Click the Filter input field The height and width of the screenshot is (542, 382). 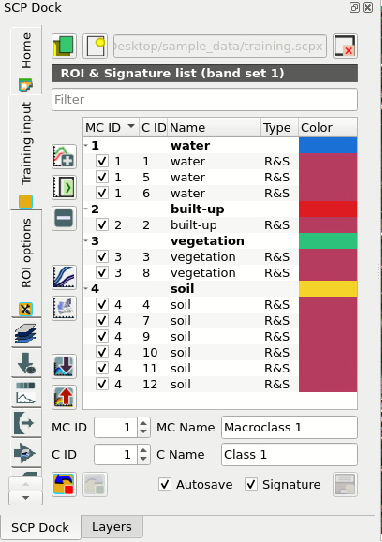coord(205,100)
